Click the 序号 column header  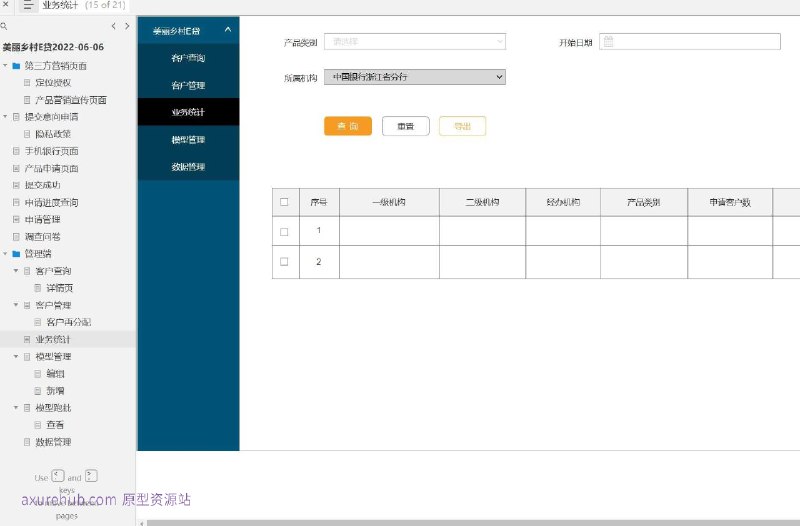(x=319, y=202)
